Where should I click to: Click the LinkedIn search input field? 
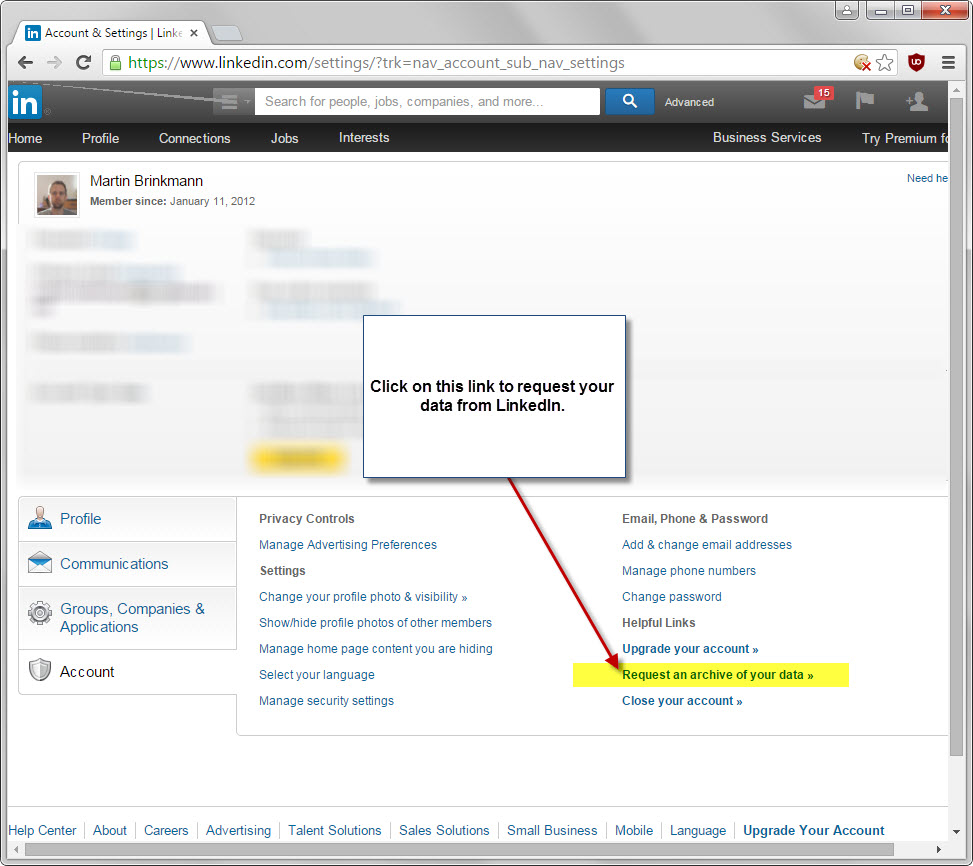(x=428, y=101)
